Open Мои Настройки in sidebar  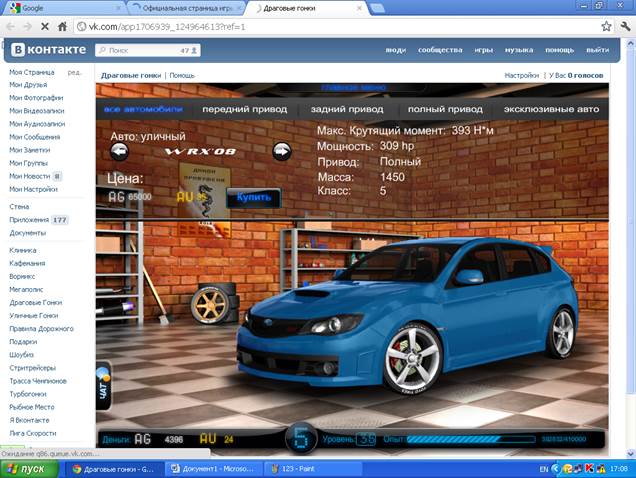[x=33, y=189]
